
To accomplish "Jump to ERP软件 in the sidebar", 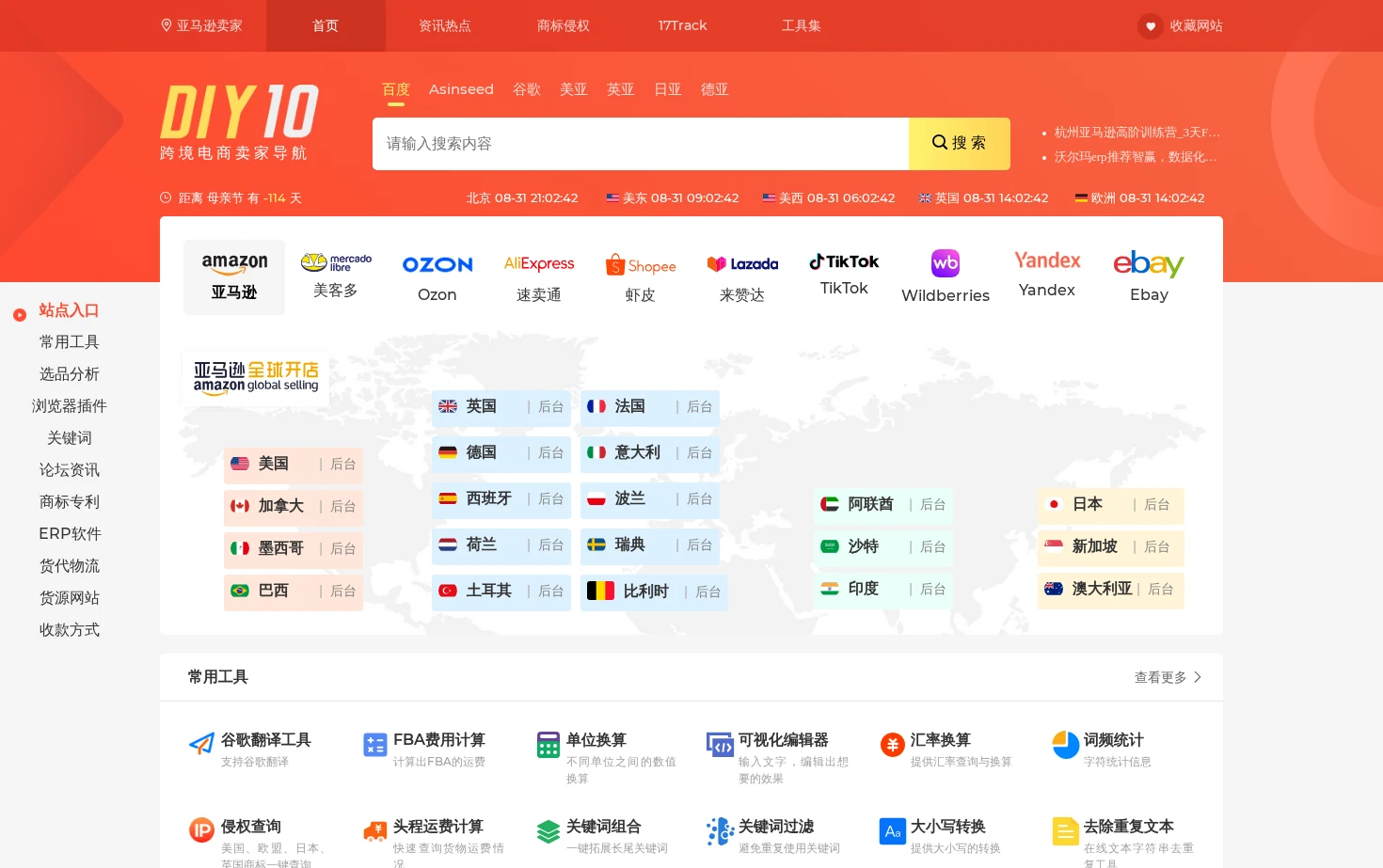I will [x=70, y=534].
